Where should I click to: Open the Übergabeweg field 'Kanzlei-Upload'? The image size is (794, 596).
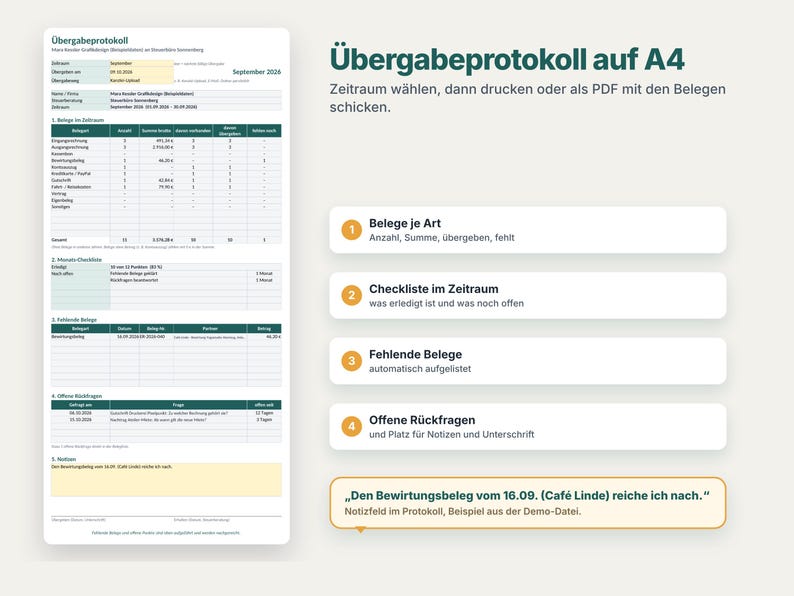[x=141, y=81]
